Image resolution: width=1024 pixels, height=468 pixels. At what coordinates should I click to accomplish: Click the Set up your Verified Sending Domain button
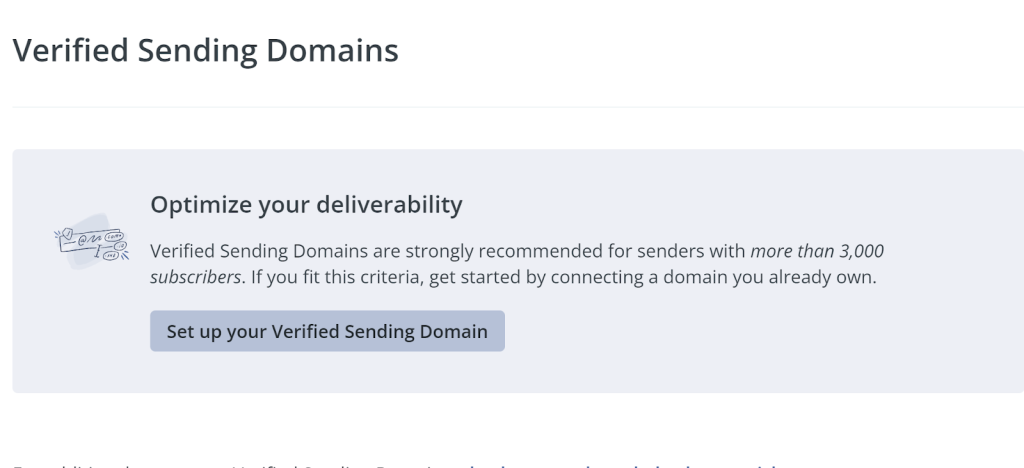pyautogui.click(x=327, y=331)
